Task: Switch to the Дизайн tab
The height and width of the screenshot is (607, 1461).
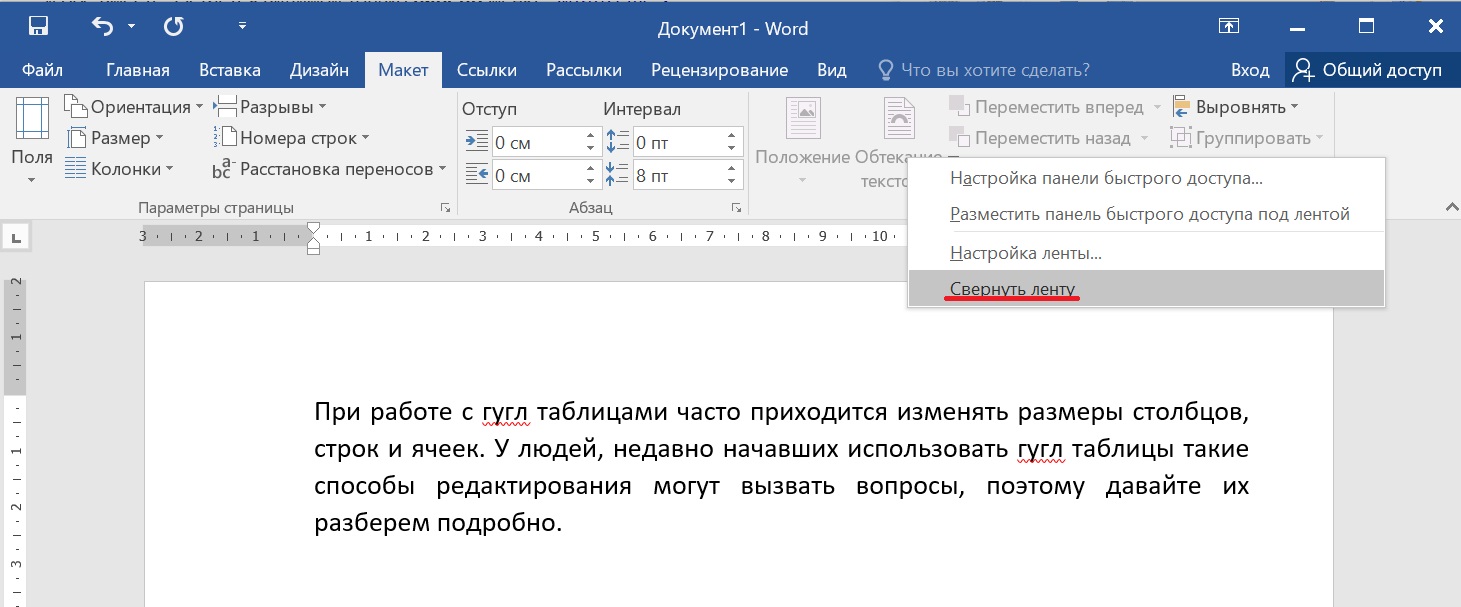Action: 319,70
